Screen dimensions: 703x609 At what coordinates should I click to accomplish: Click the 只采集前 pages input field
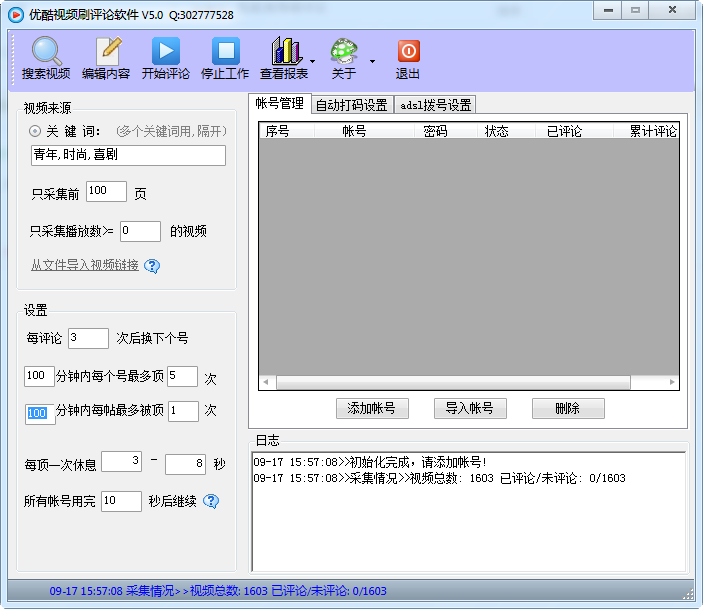[x=106, y=191]
